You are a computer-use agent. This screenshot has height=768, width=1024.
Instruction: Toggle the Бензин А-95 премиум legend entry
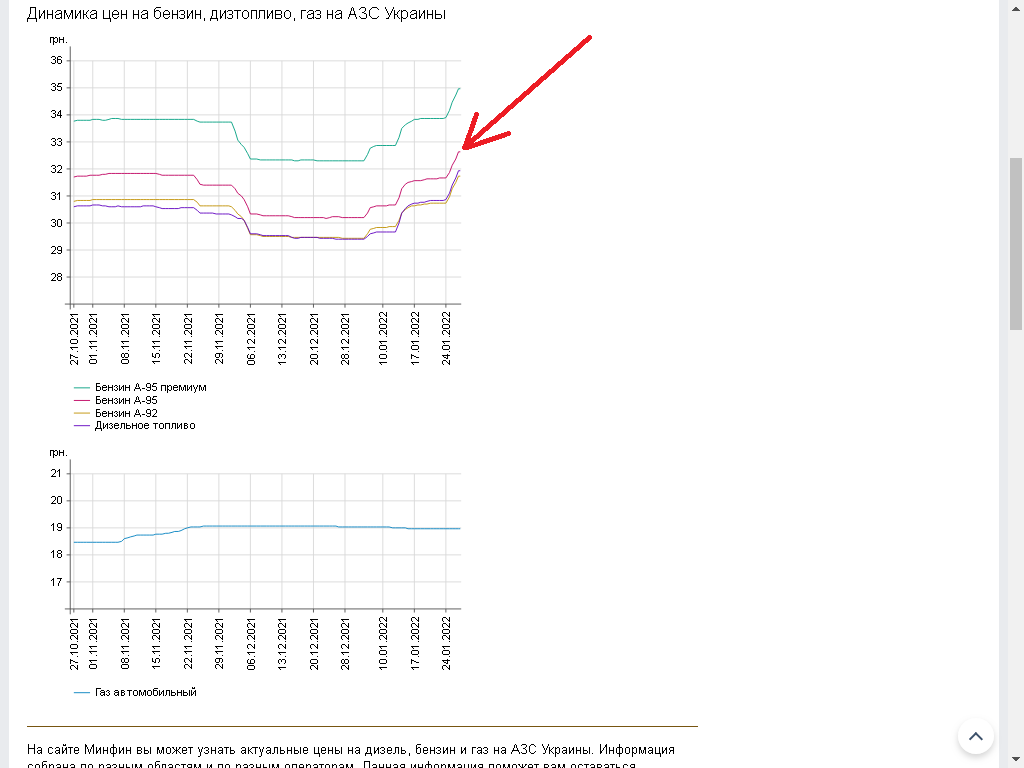click(x=150, y=387)
